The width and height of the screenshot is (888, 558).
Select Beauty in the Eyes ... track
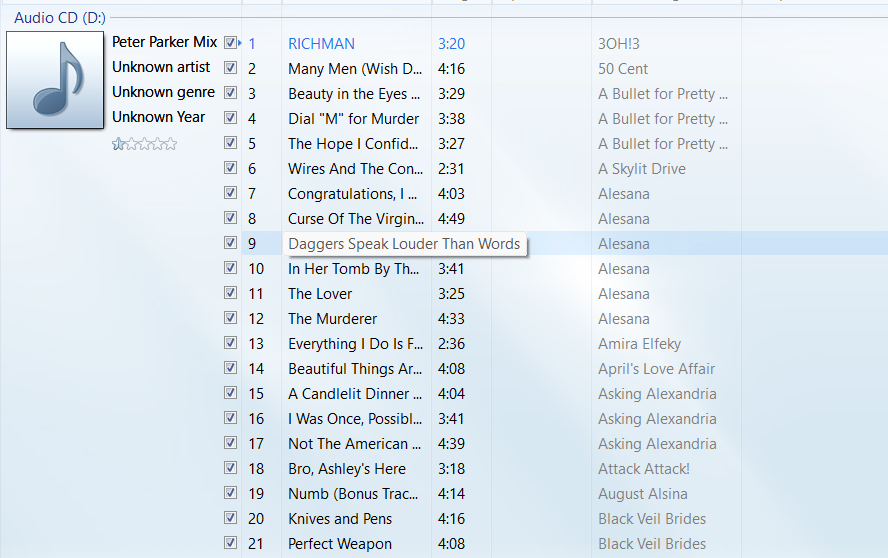[354, 93]
